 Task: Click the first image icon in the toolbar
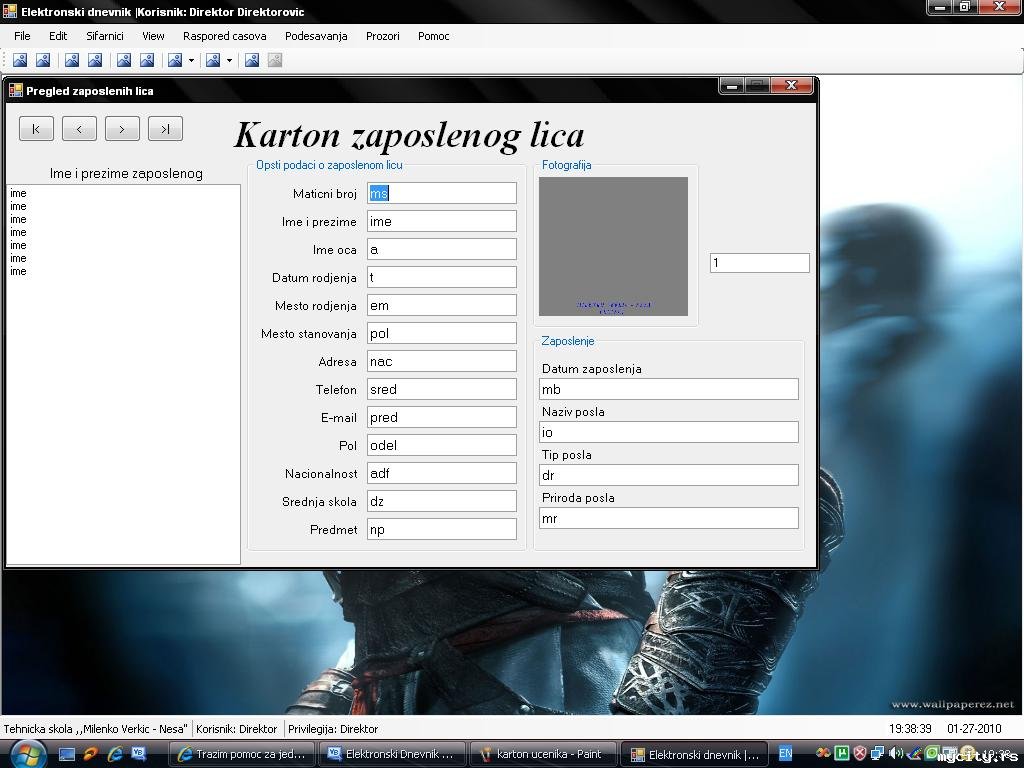pyautogui.click(x=20, y=60)
